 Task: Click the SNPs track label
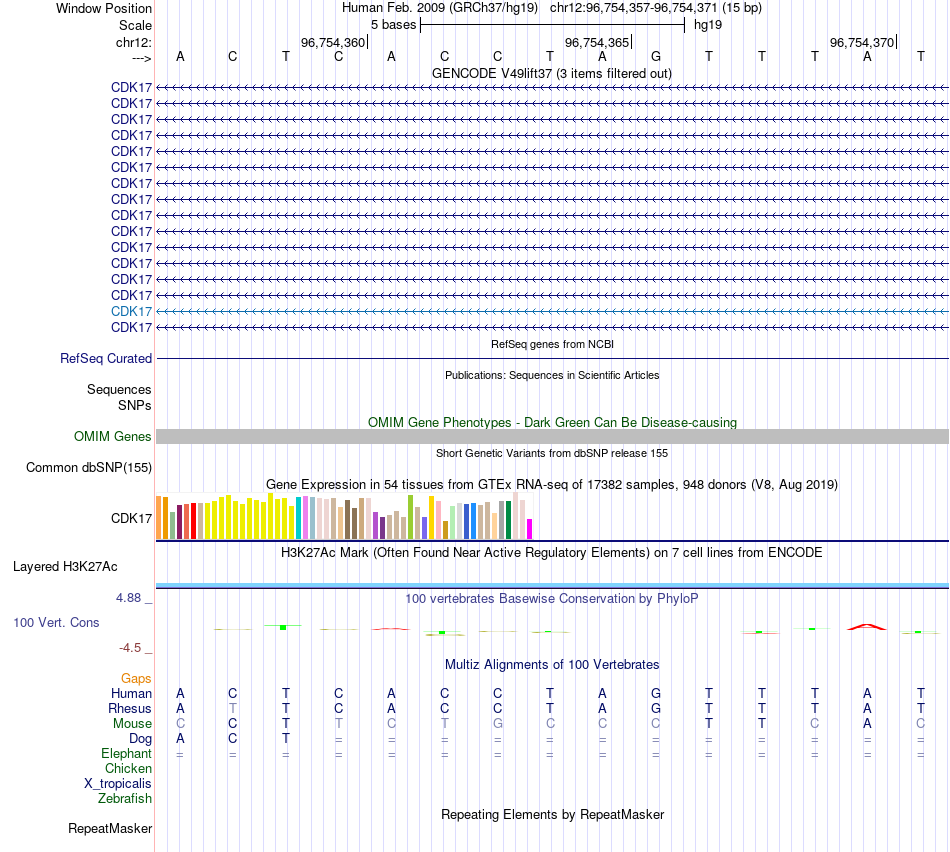135,405
